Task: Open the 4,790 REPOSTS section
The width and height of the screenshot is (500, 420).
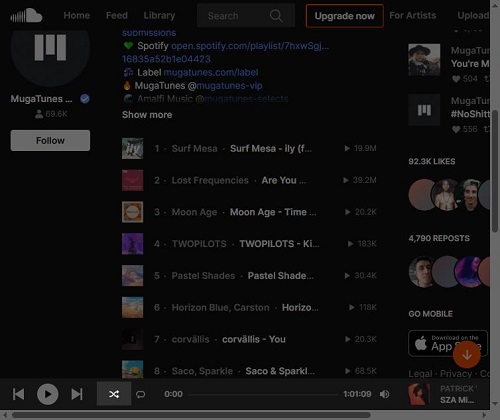Action: click(439, 238)
